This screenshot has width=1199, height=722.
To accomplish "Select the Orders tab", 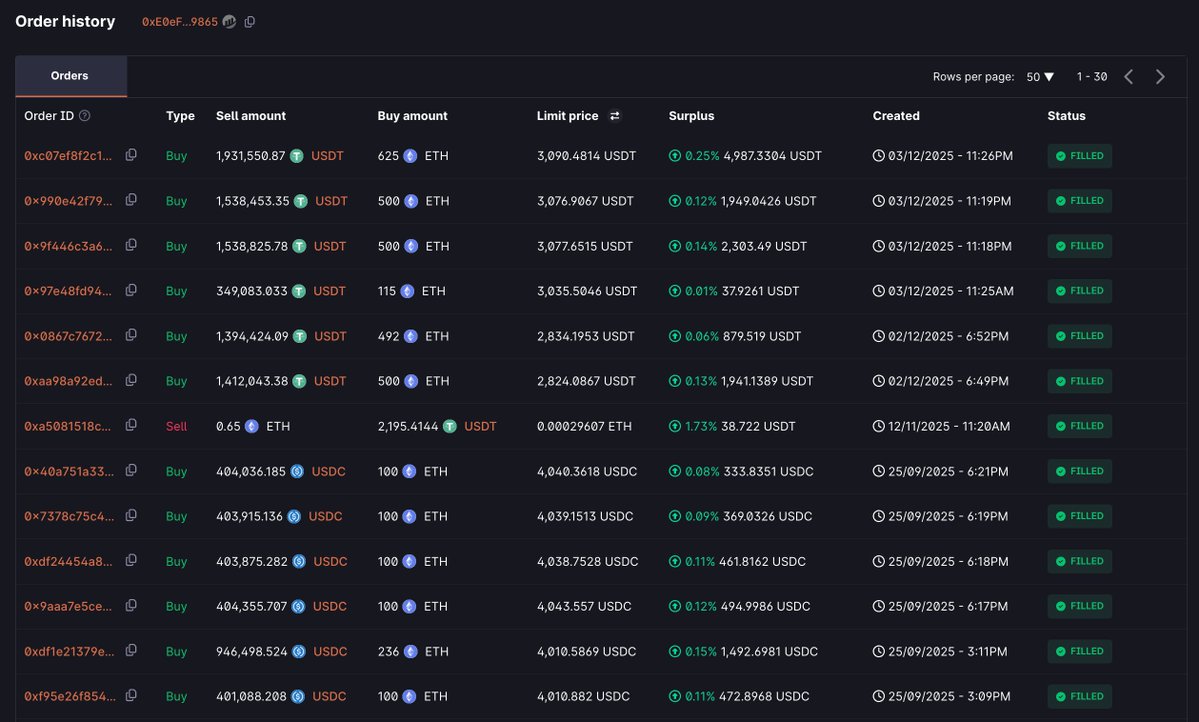I will coord(70,76).
